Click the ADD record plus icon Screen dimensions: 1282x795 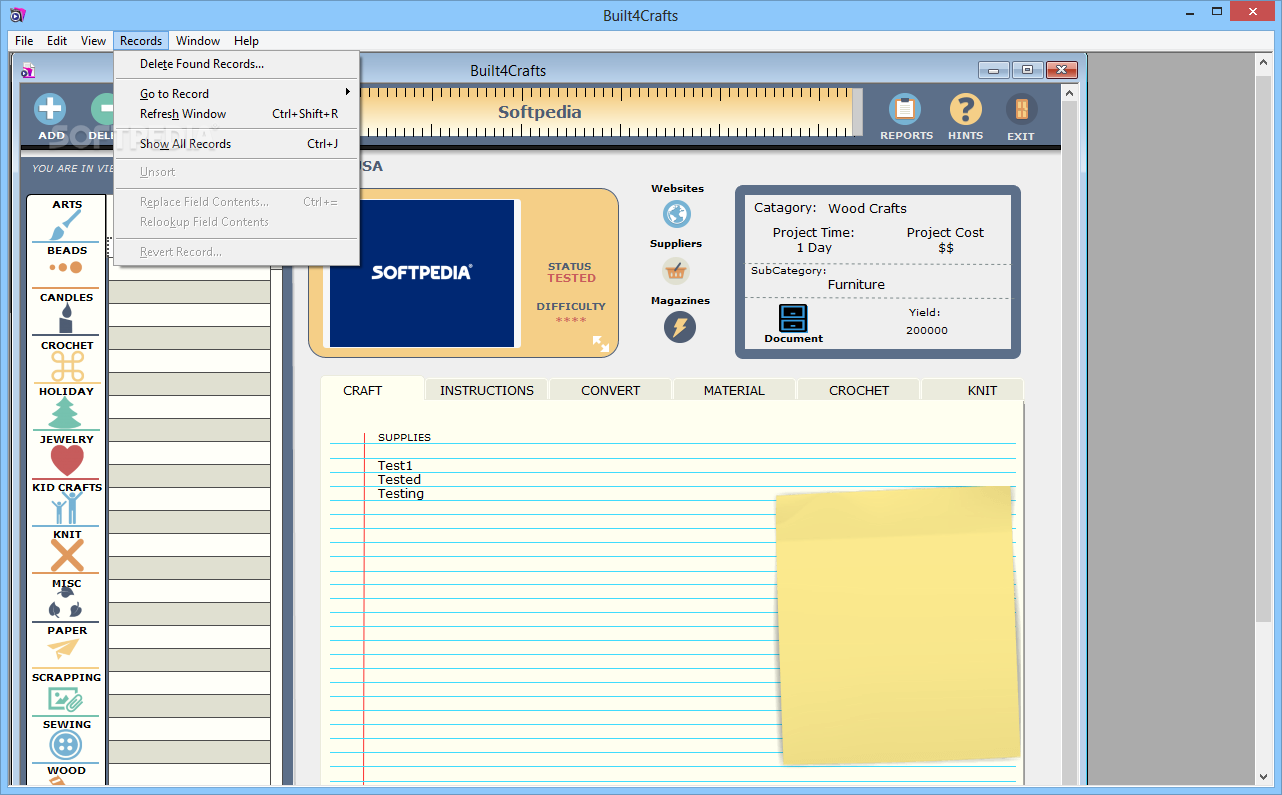(x=50, y=108)
